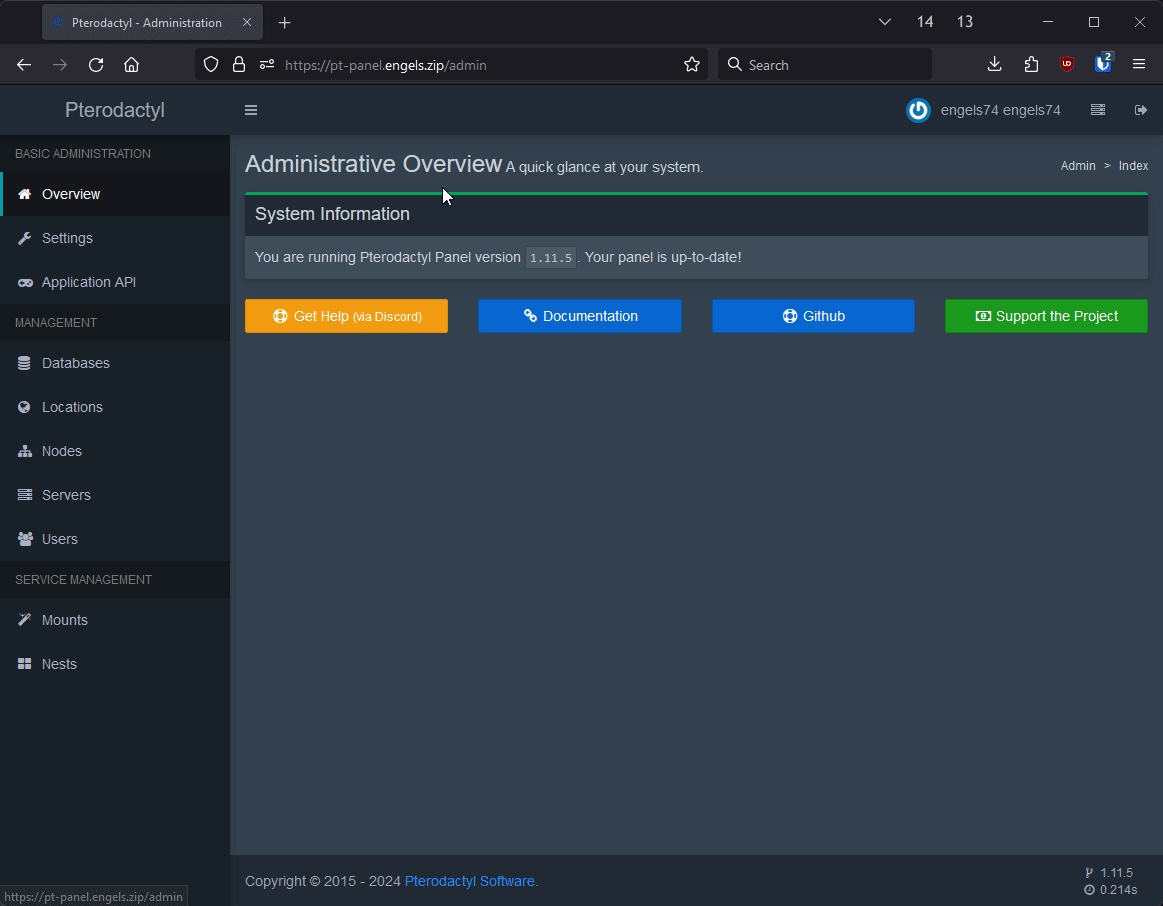Go to Databases management page
1163x906 pixels.
tap(115, 363)
